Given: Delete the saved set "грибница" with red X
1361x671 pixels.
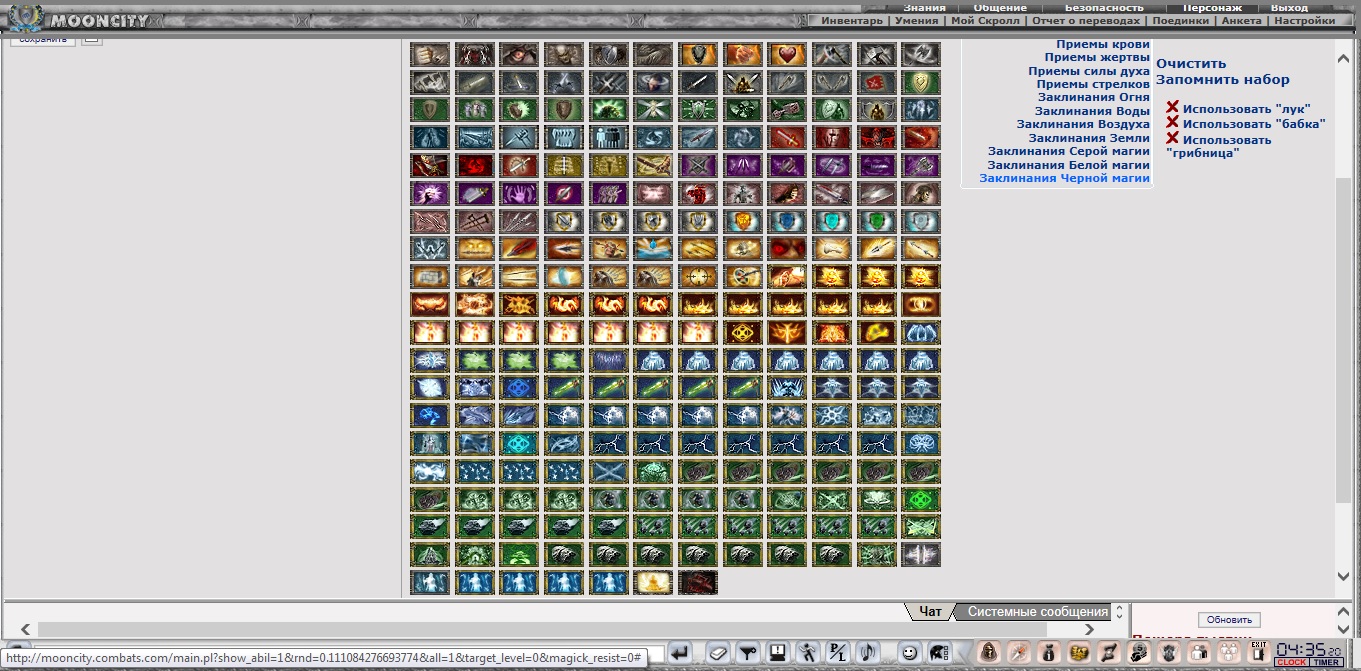Looking at the screenshot, I should pos(1173,137).
